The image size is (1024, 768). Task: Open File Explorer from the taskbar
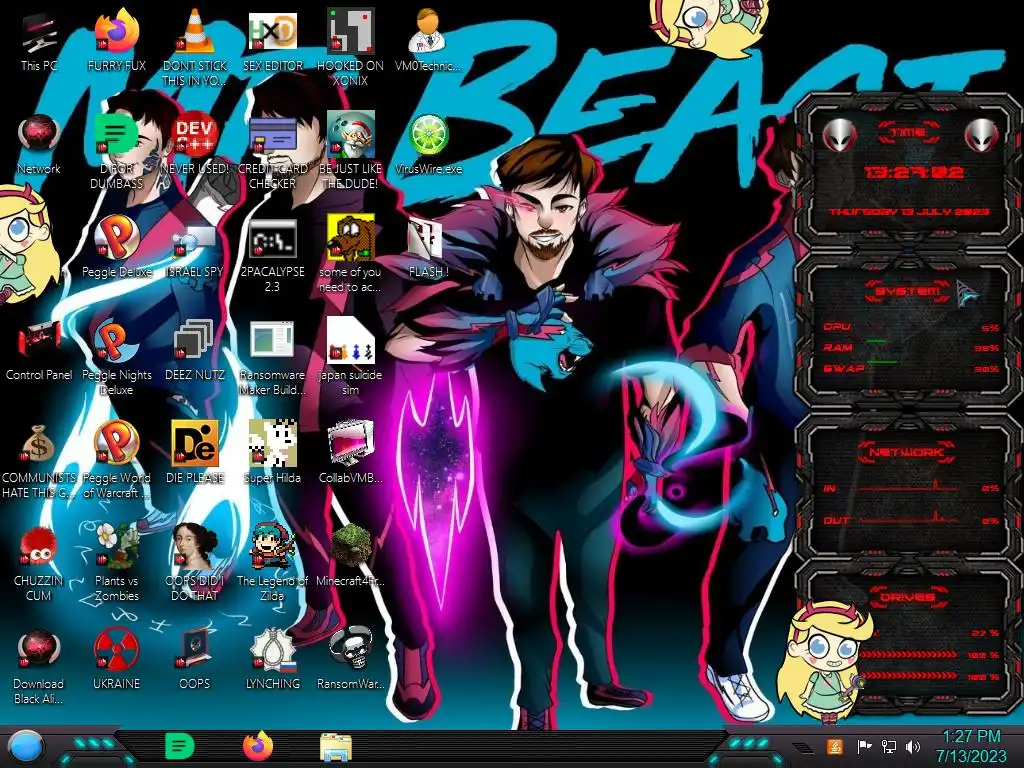point(336,746)
